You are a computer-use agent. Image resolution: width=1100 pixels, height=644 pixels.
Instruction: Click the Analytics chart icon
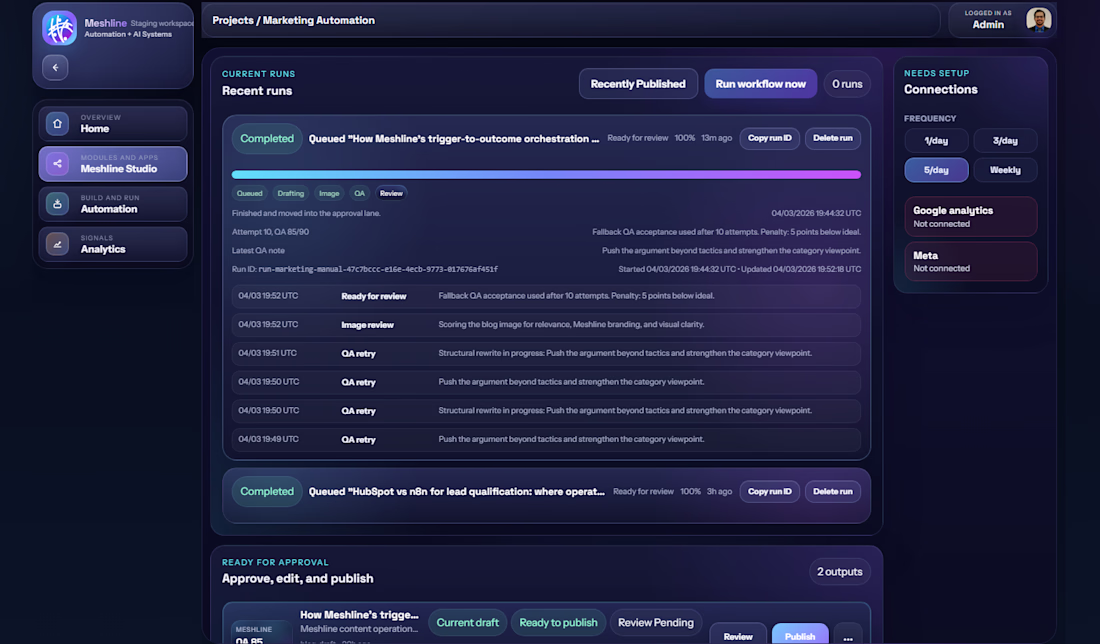coord(58,243)
